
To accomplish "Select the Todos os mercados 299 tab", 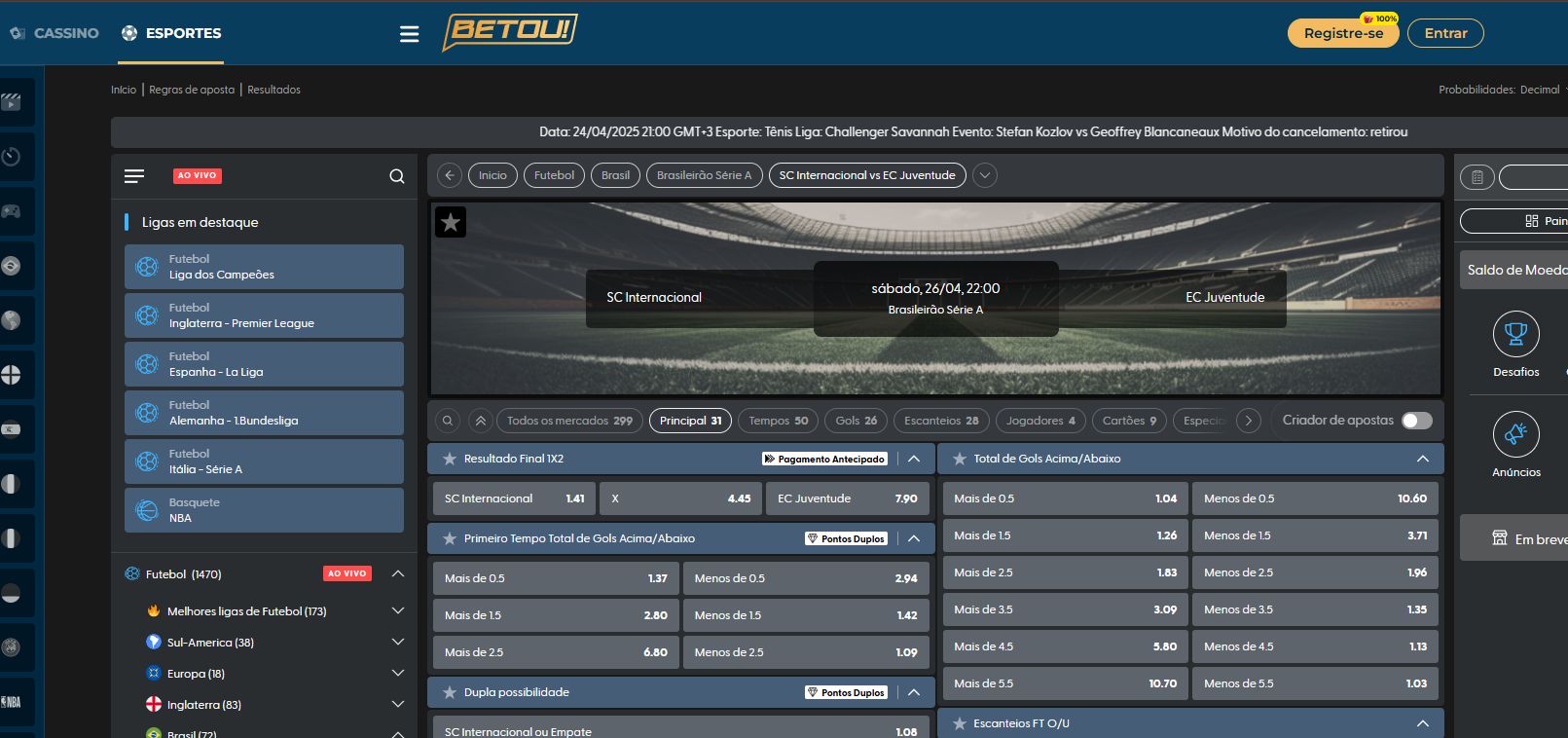I will 569,421.
